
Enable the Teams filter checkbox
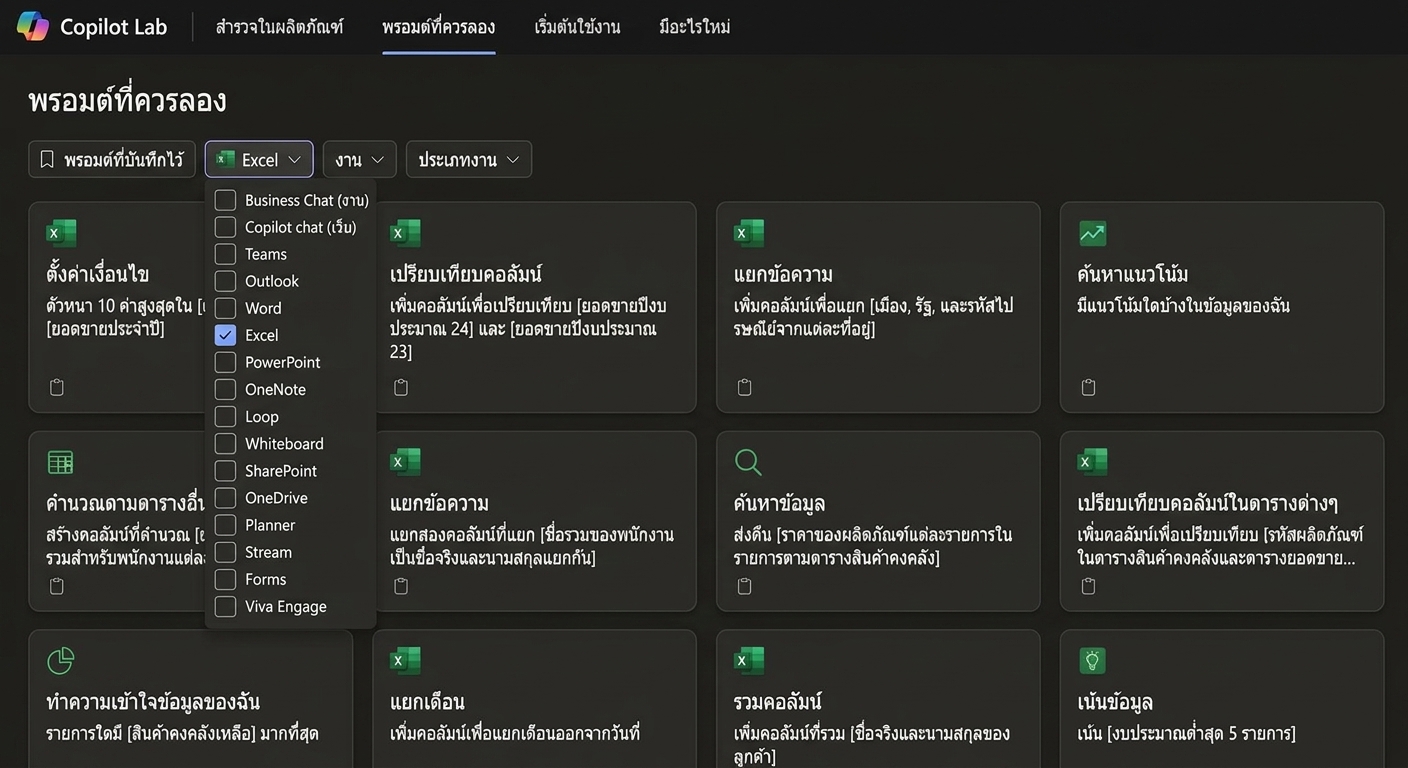point(226,254)
